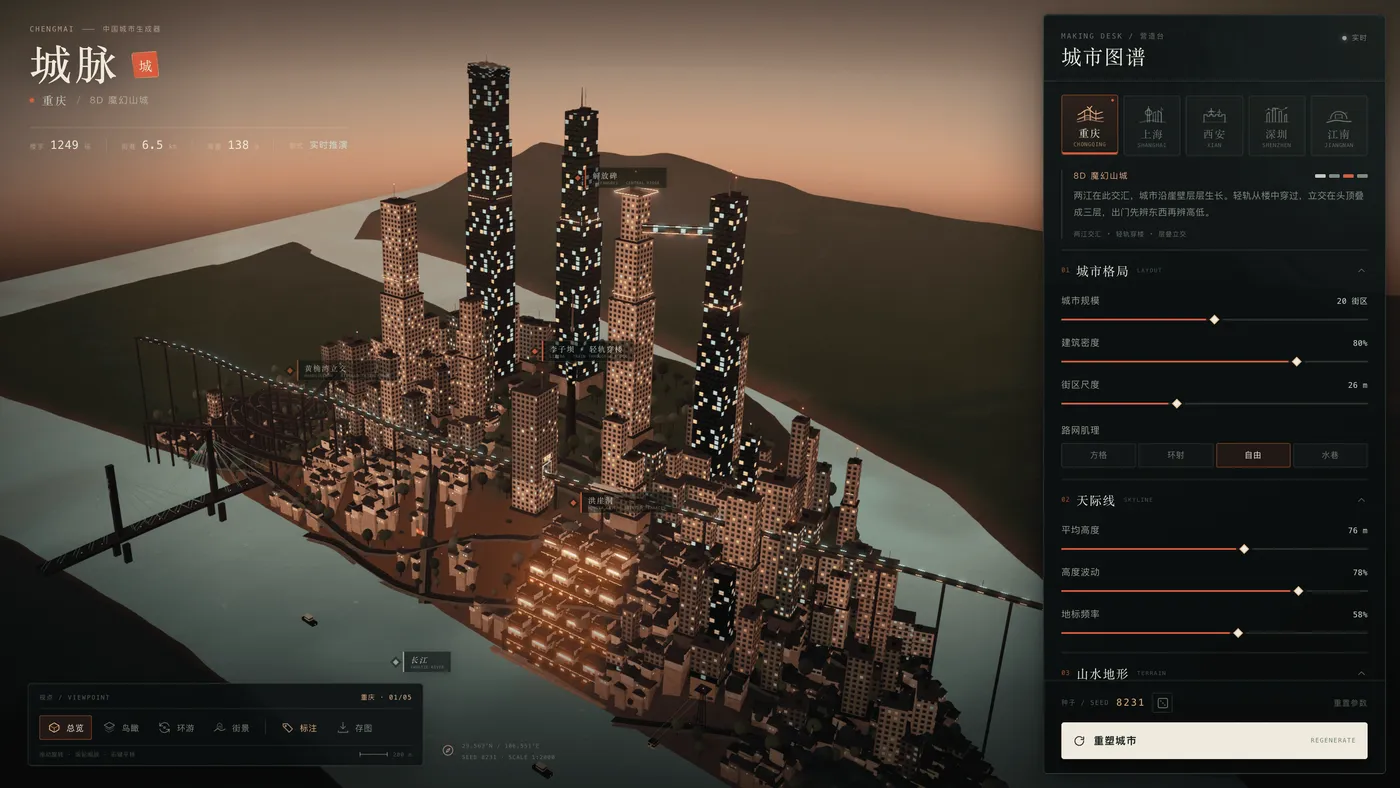Click the 重塑城市 Regenerate button
The height and width of the screenshot is (788, 1400).
pos(1214,741)
